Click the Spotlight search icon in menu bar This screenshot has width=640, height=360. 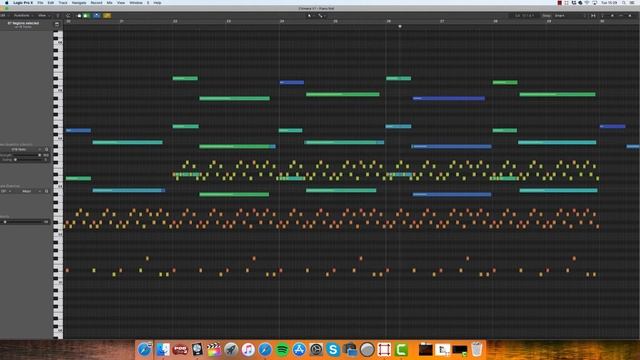pos(624,3)
